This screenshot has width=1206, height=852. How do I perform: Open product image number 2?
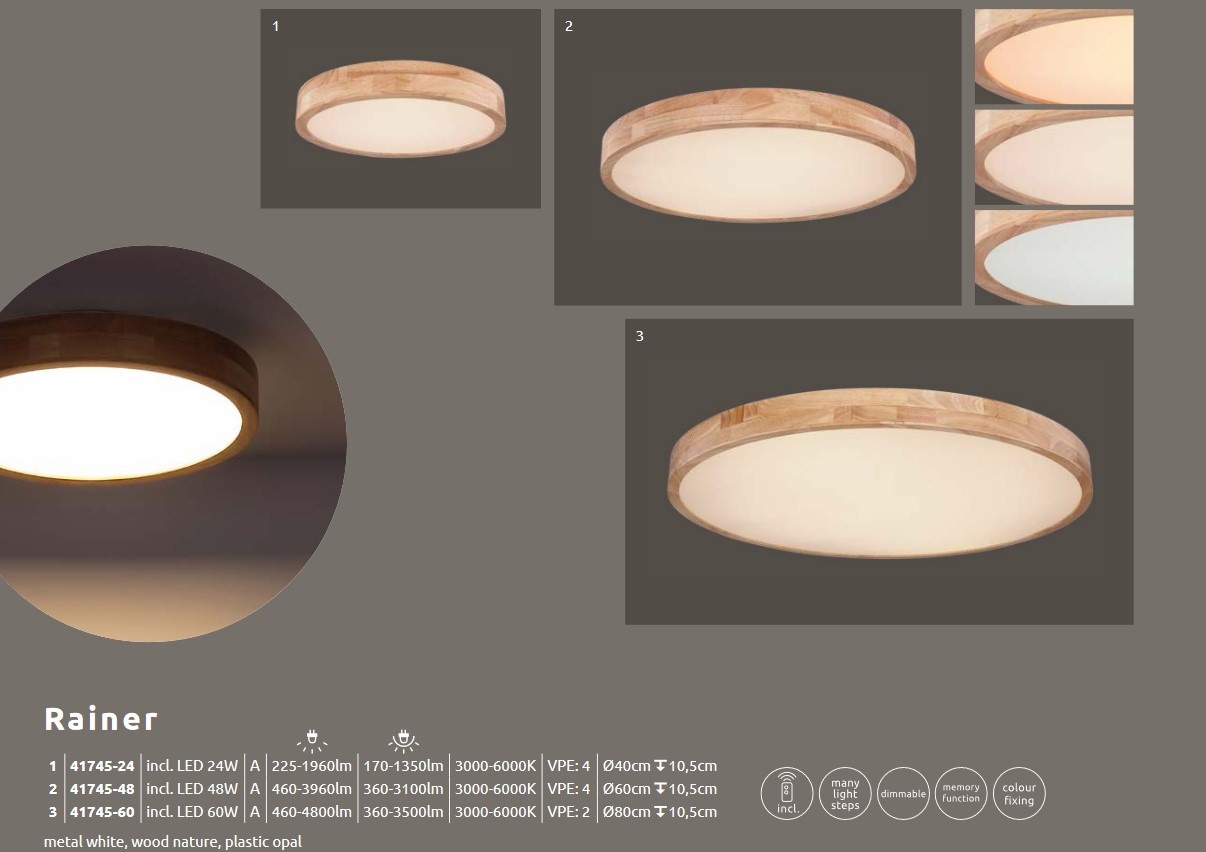pos(757,157)
